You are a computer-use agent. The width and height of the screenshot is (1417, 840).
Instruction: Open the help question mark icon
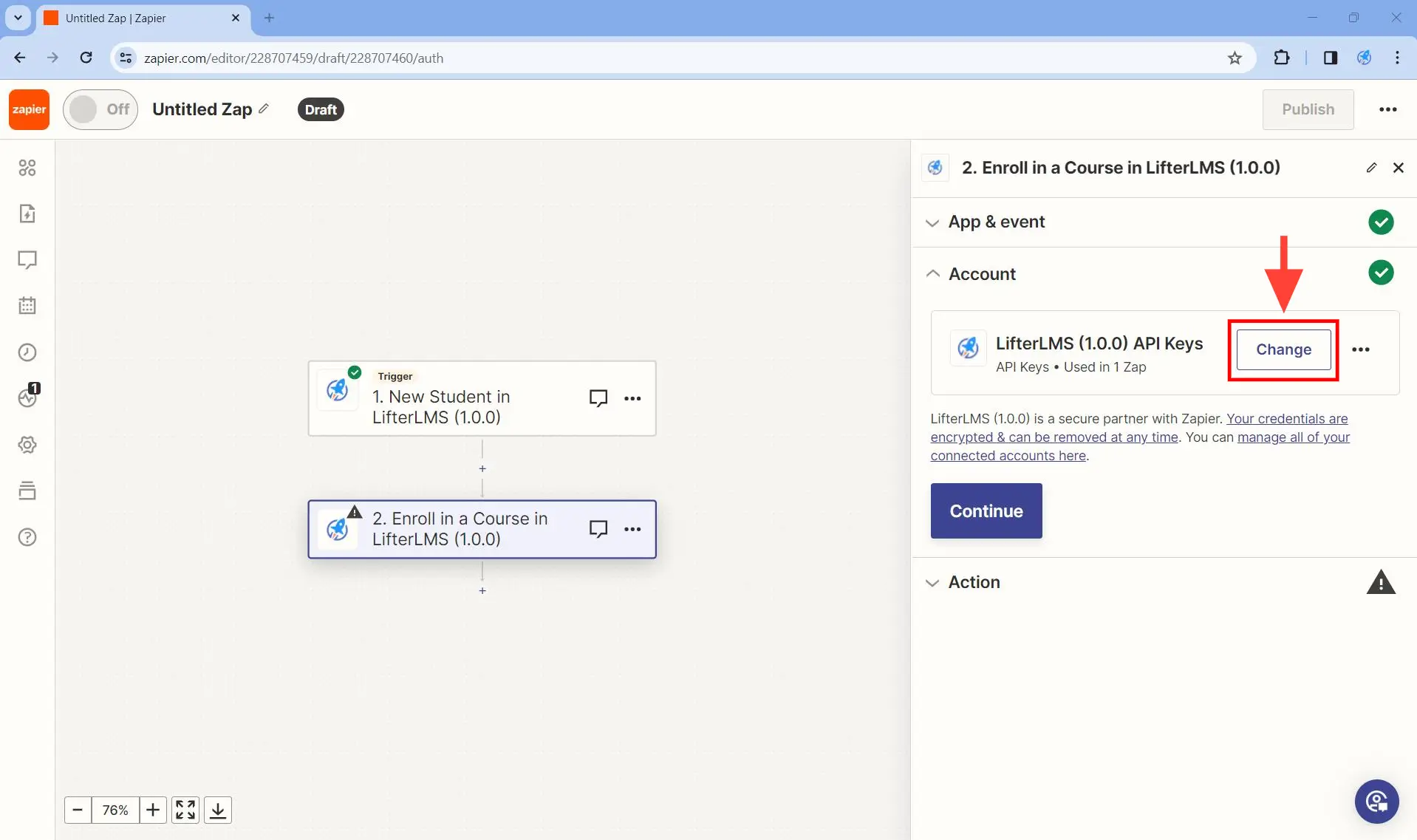[x=27, y=537]
